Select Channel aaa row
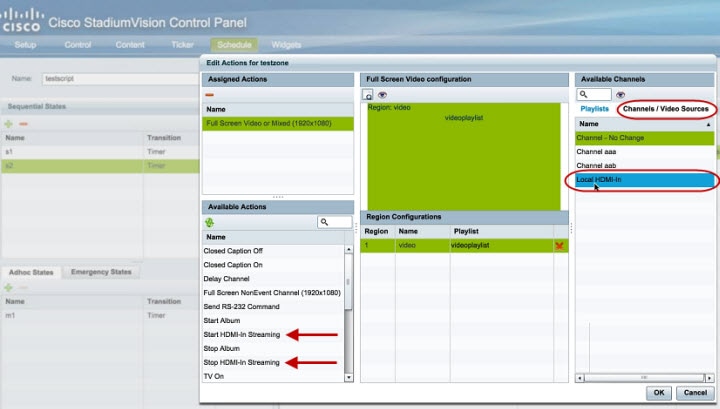This screenshot has height=409, width=720. click(645, 151)
